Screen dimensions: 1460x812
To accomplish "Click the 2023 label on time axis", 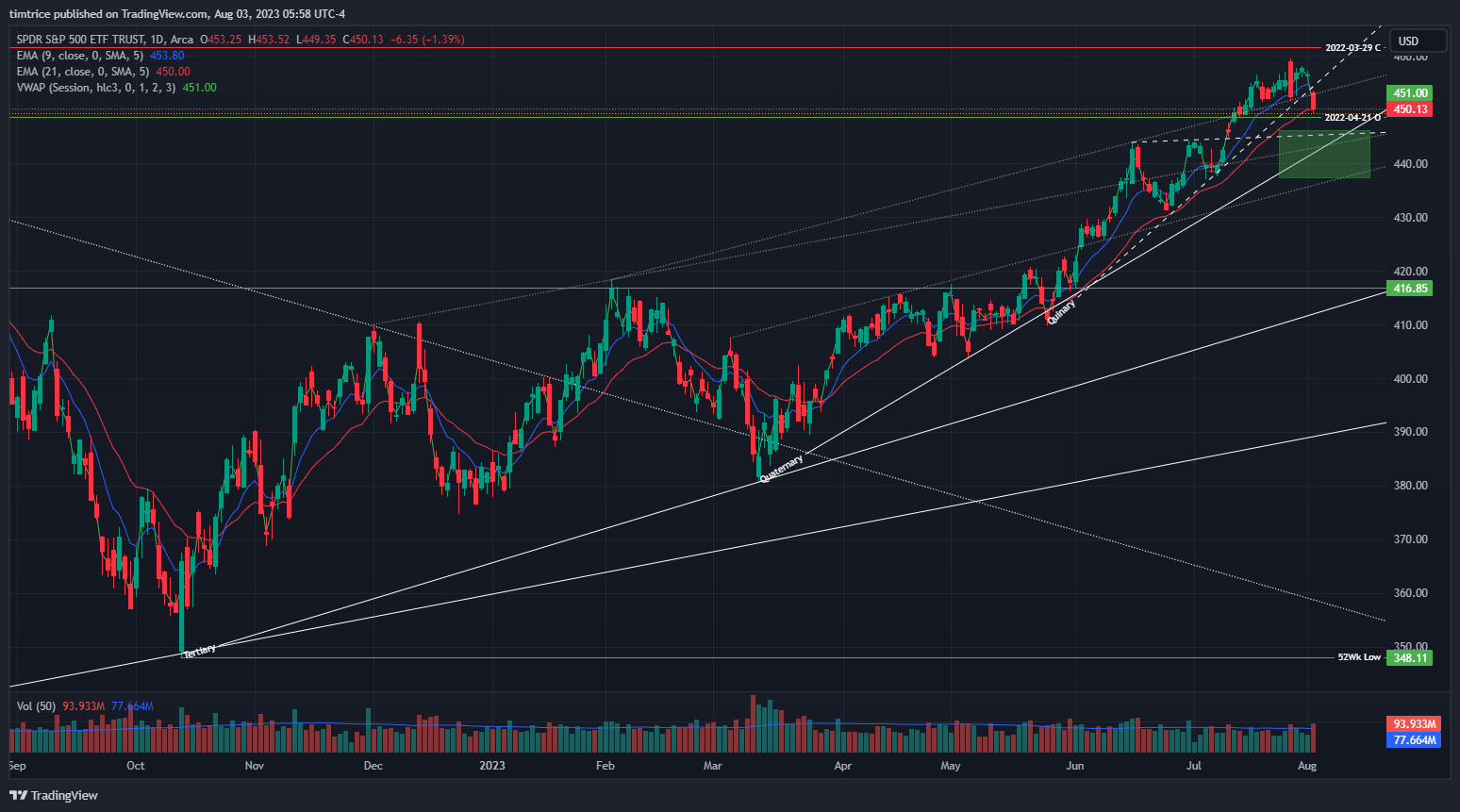I will [x=492, y=766].
